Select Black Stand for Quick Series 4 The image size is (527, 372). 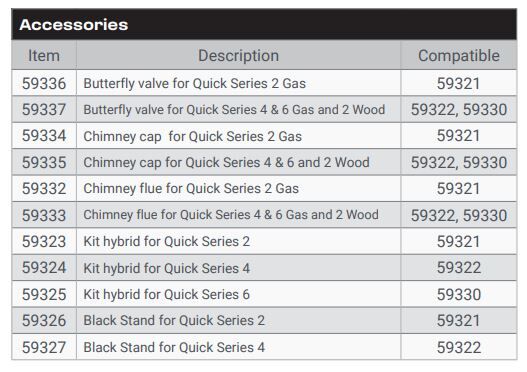point(174,347)
